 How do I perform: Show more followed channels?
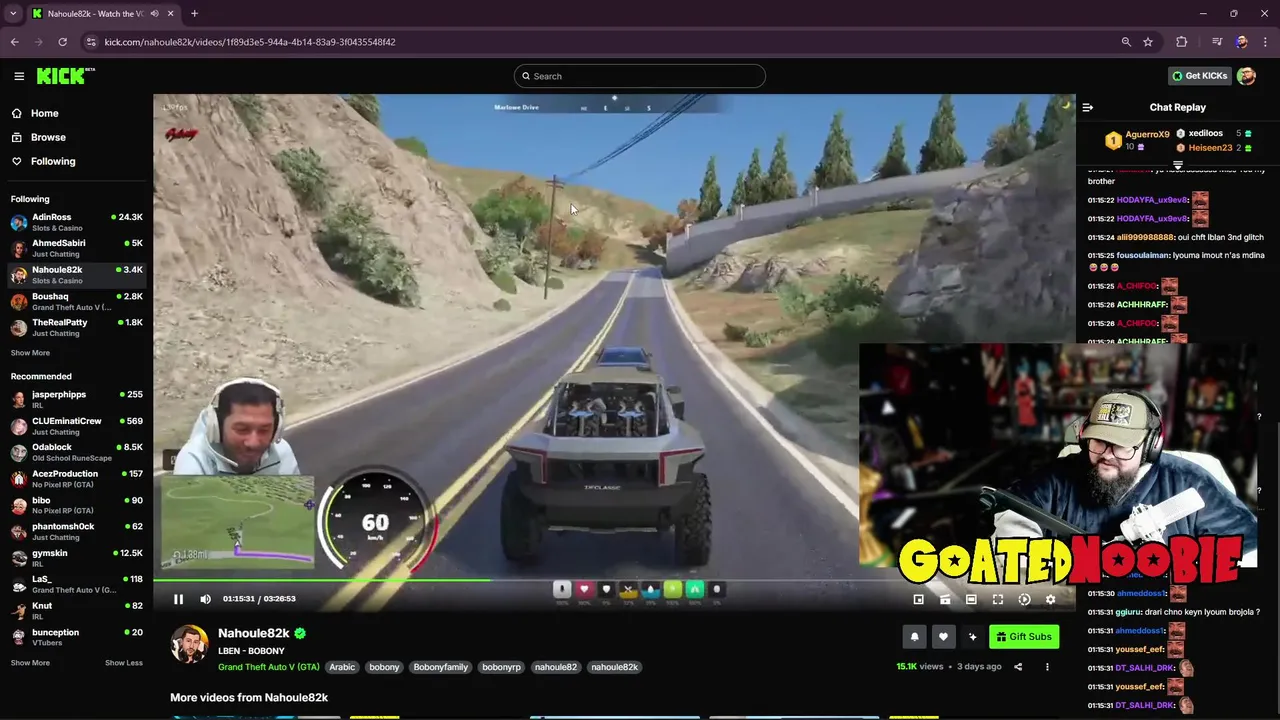(30, 353)
